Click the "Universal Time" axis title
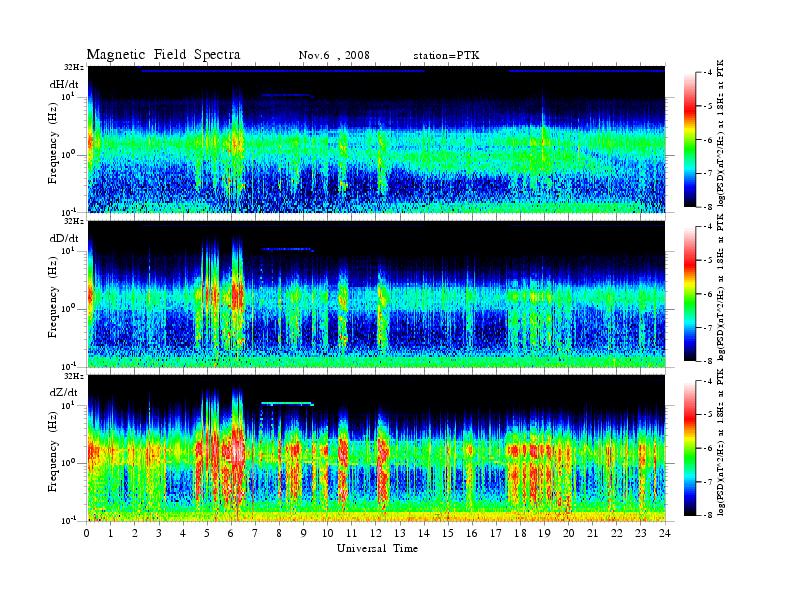The height and width of the screenshot is (612, 792). [x=377, y=548]
